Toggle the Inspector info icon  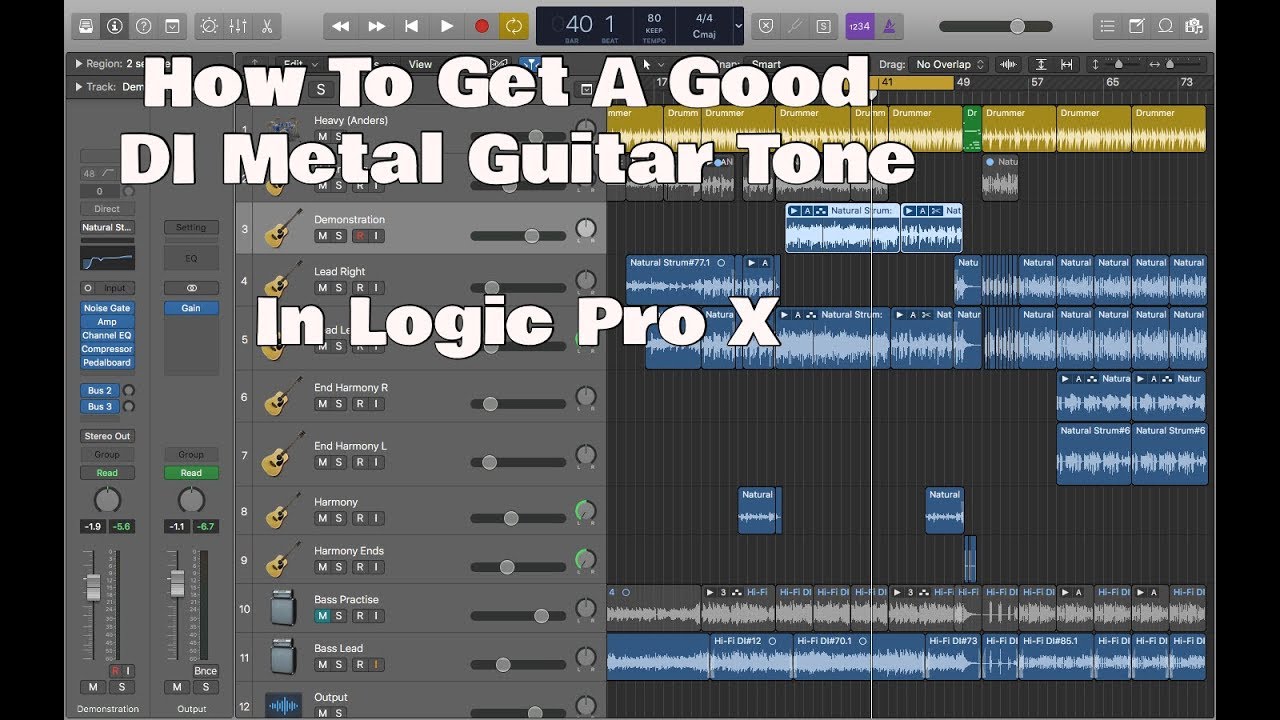coord(115,26)
